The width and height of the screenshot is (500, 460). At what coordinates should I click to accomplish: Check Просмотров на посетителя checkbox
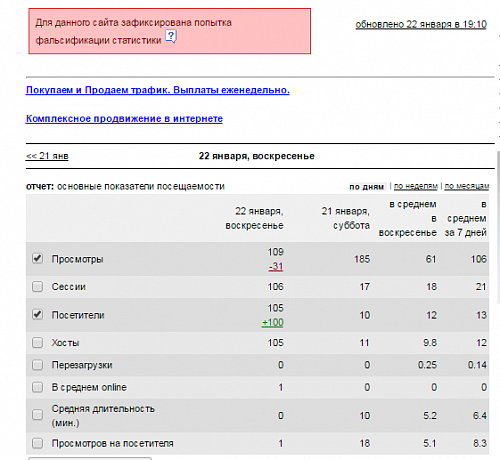pyautogui.click(x=37, y=443)
